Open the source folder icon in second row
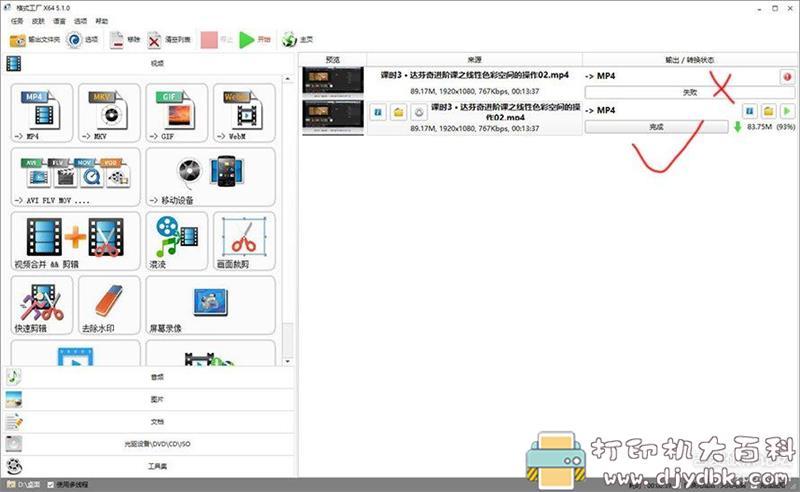This screenshot has height=492, width=800. click(398, 112)
